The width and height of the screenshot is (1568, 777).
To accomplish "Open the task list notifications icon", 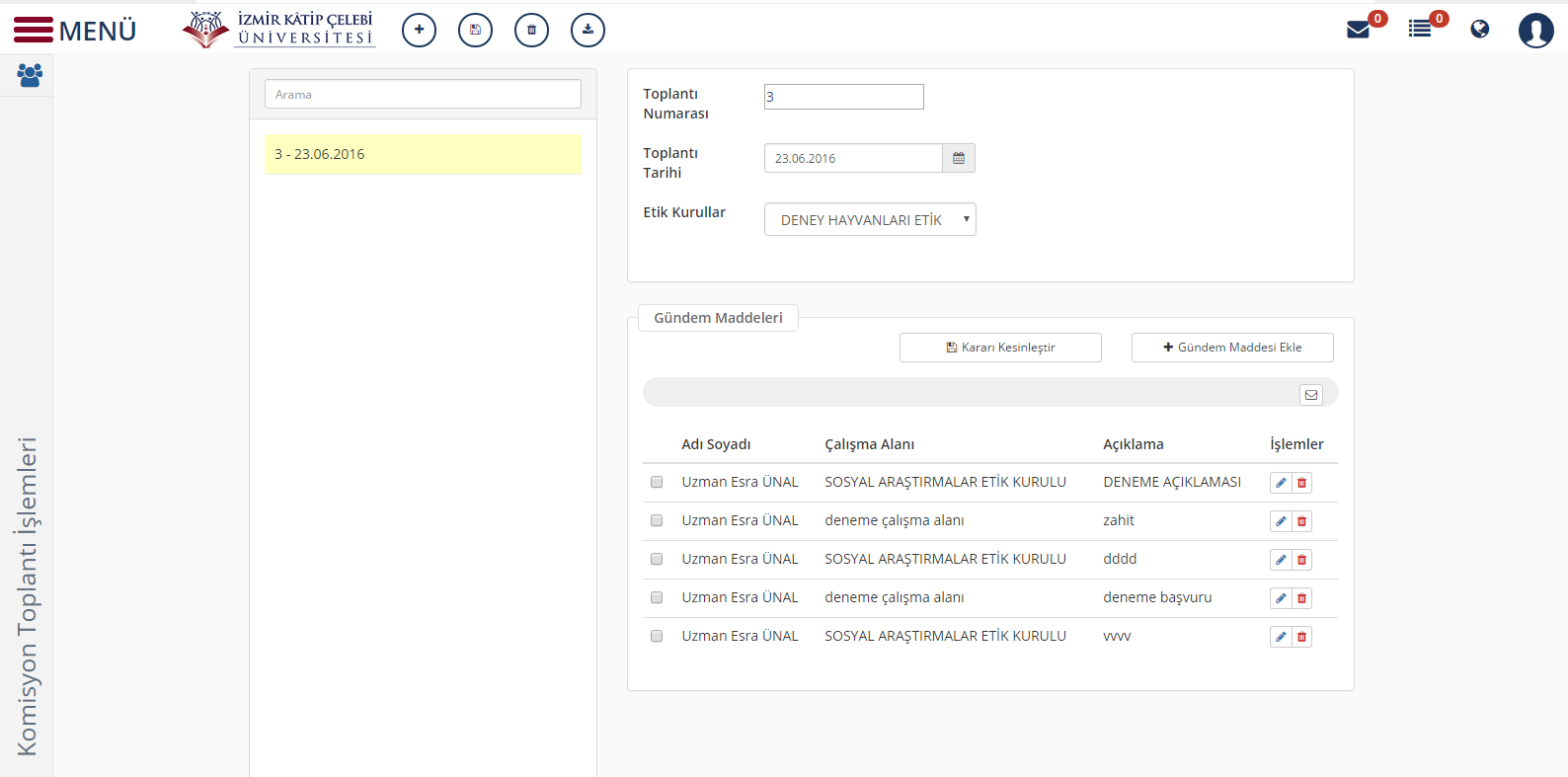I will (x=1420, y=30).
